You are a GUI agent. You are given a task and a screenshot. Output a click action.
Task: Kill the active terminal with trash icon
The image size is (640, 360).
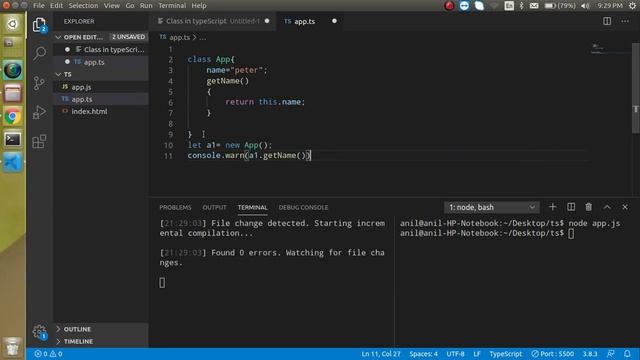589,207
